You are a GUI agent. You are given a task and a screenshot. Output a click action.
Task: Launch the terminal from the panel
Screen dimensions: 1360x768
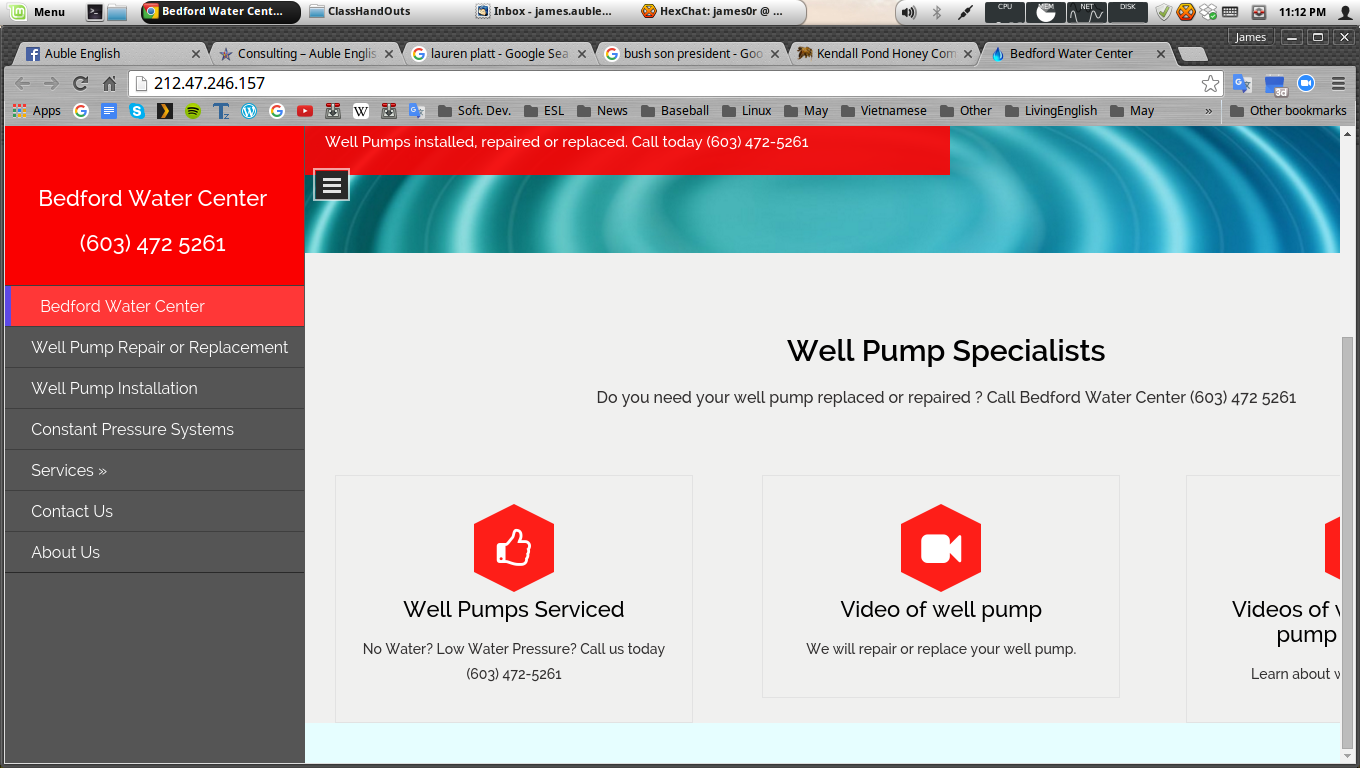95,12
